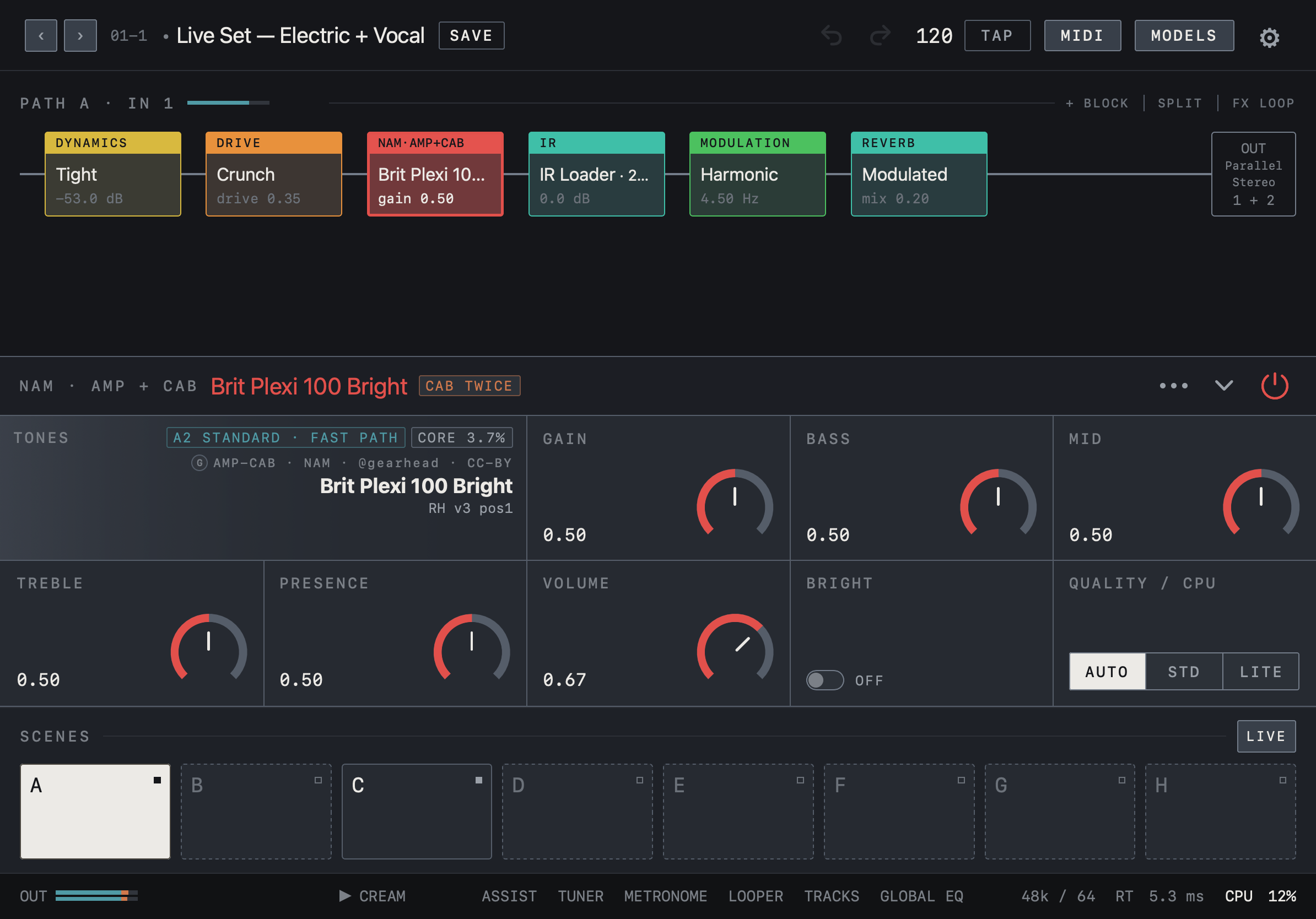Click the IN 1 input level meter
The image size is (1316, 919).
click(228, 102)
